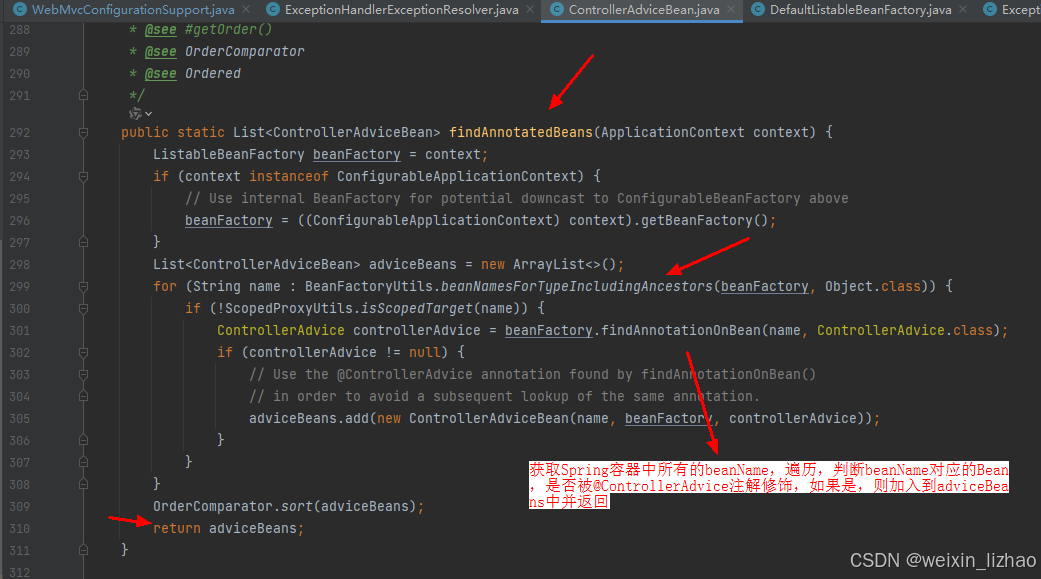The height and width of the screenshot is (579, 1041).
Task: Click Object.class argument on line 299
Action: 872,287
